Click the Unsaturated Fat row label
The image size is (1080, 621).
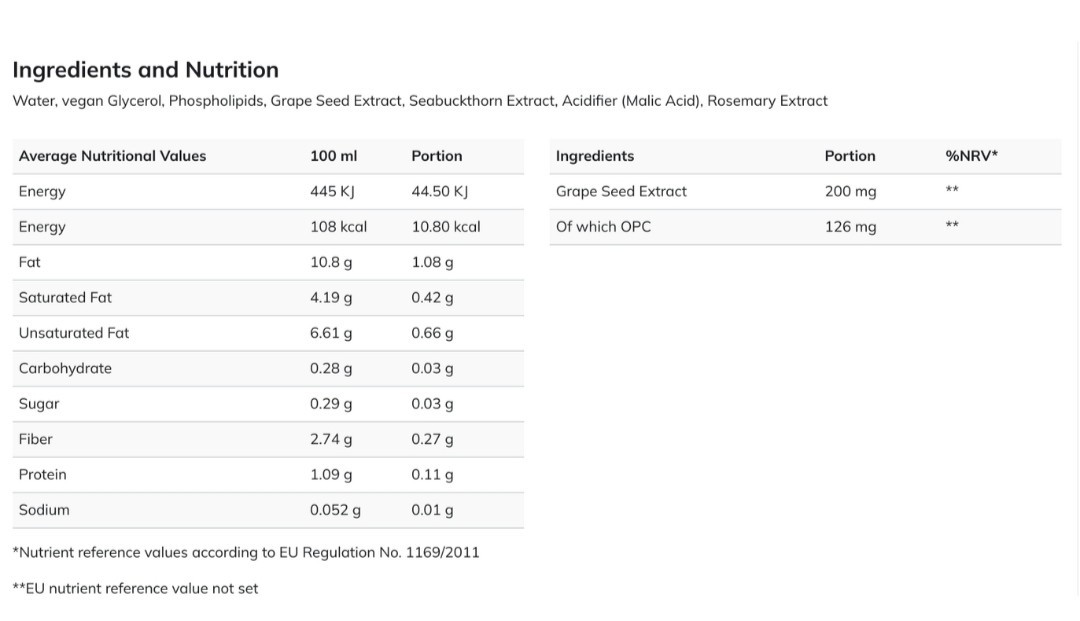74,333
